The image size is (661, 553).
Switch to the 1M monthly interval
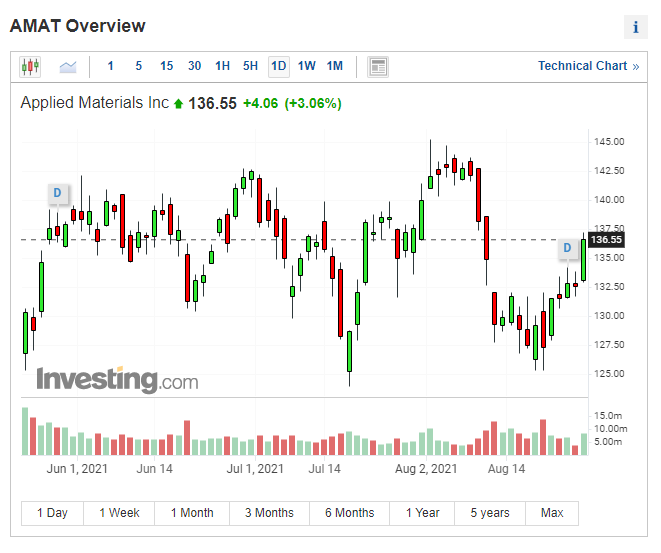(x=335, y=66)
